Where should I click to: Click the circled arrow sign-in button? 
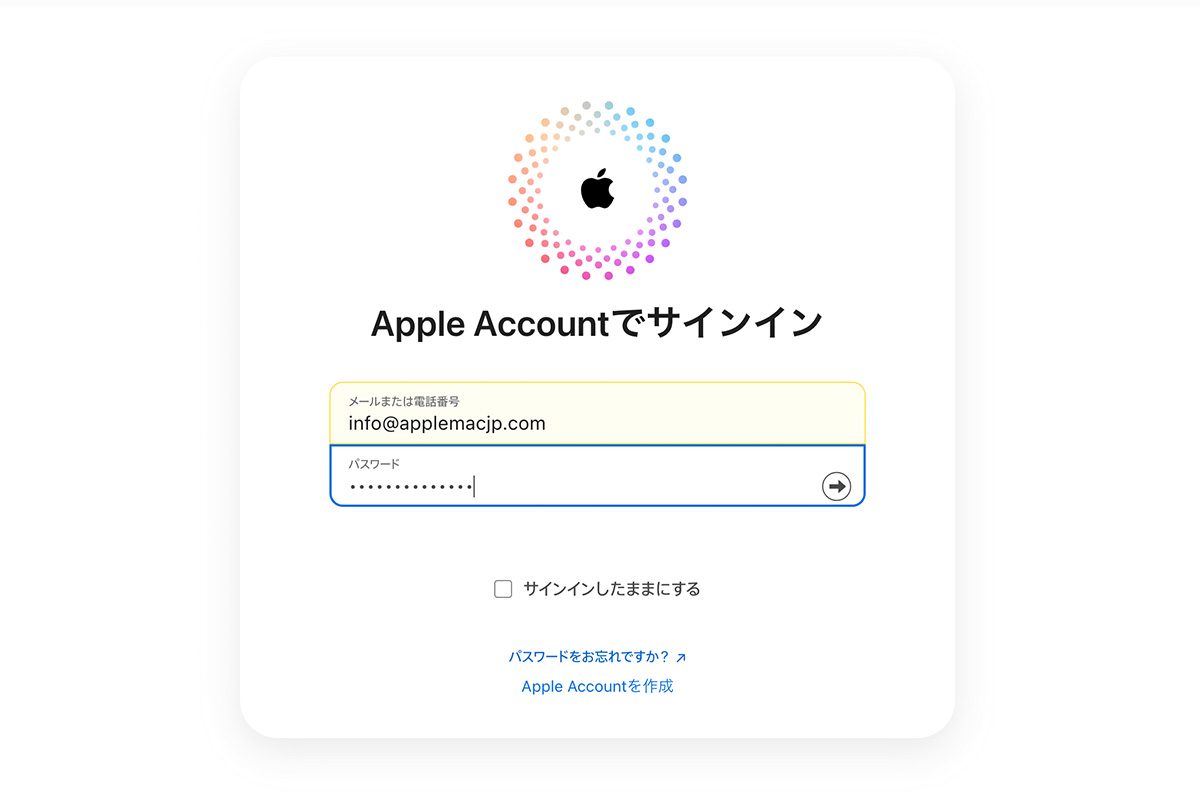[836, 486]
